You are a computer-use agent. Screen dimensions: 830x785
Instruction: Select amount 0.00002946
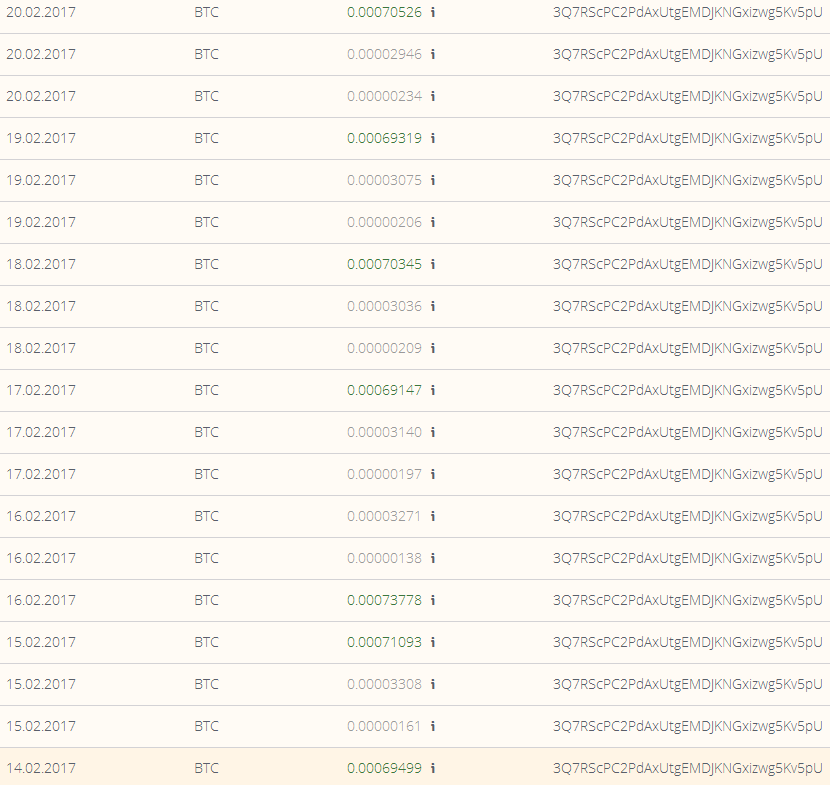tap(384, 54)
